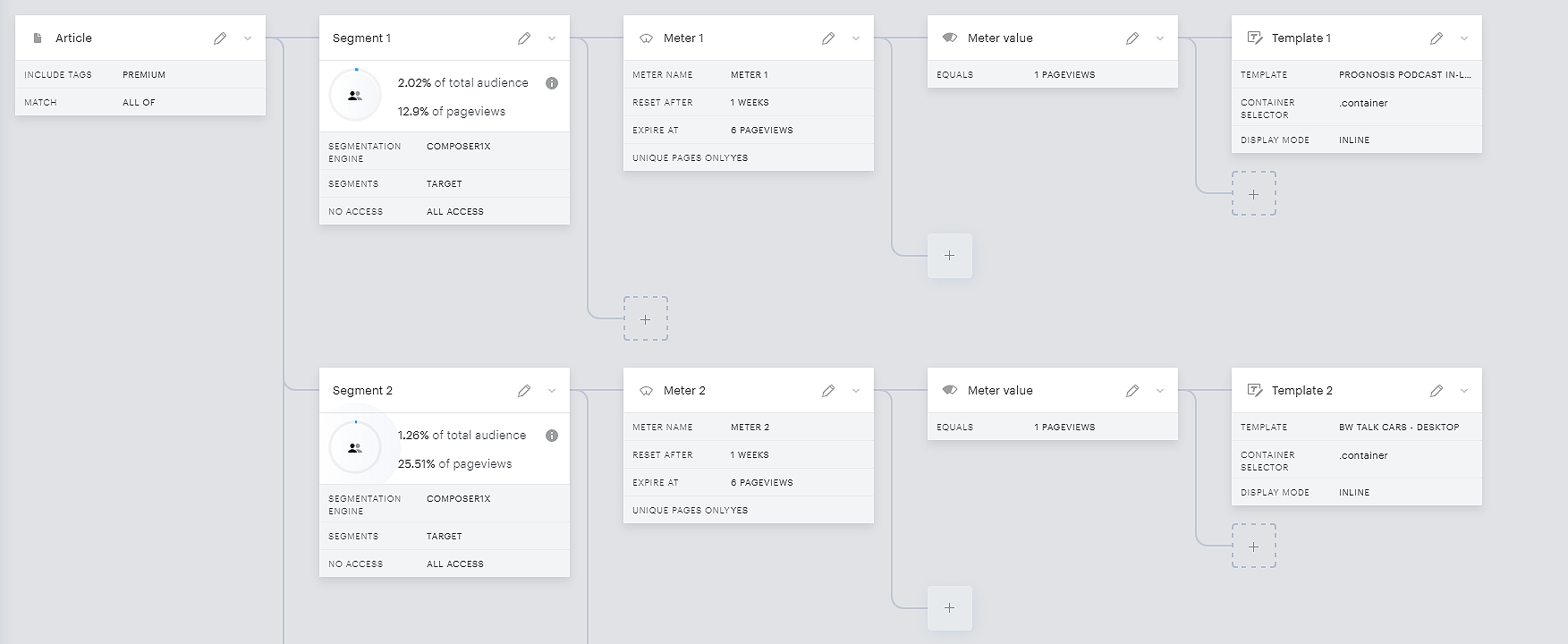Click the info icon in Segment 1
The width and height of the screenshot is (1568, 644).
click(552, 83)
